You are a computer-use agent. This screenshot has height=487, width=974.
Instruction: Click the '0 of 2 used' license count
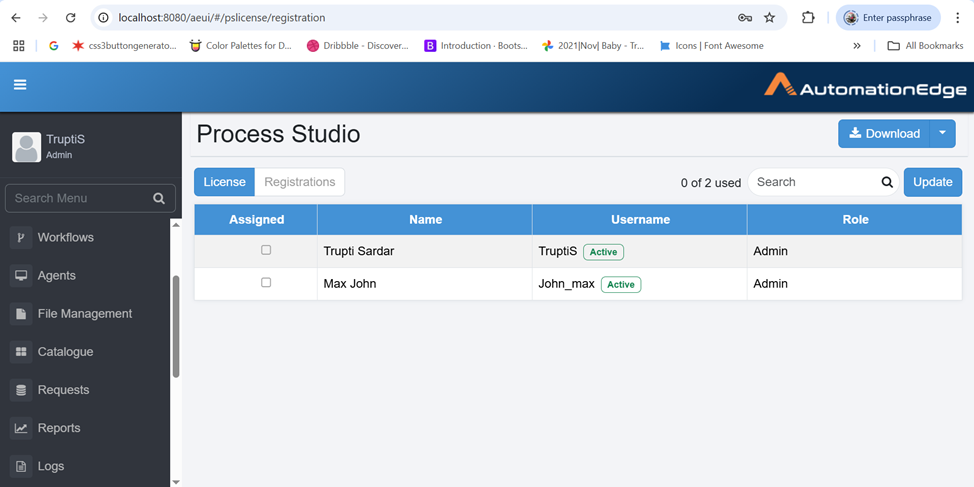[x=711, y=183]
